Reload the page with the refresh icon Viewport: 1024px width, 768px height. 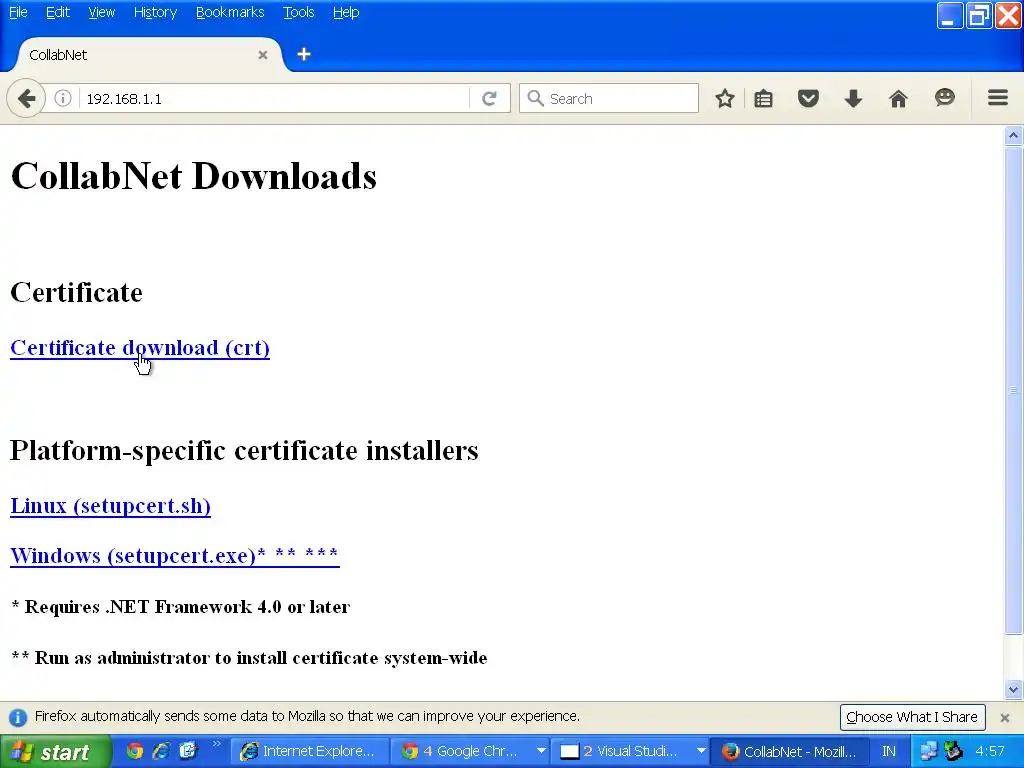pos(489,99)
